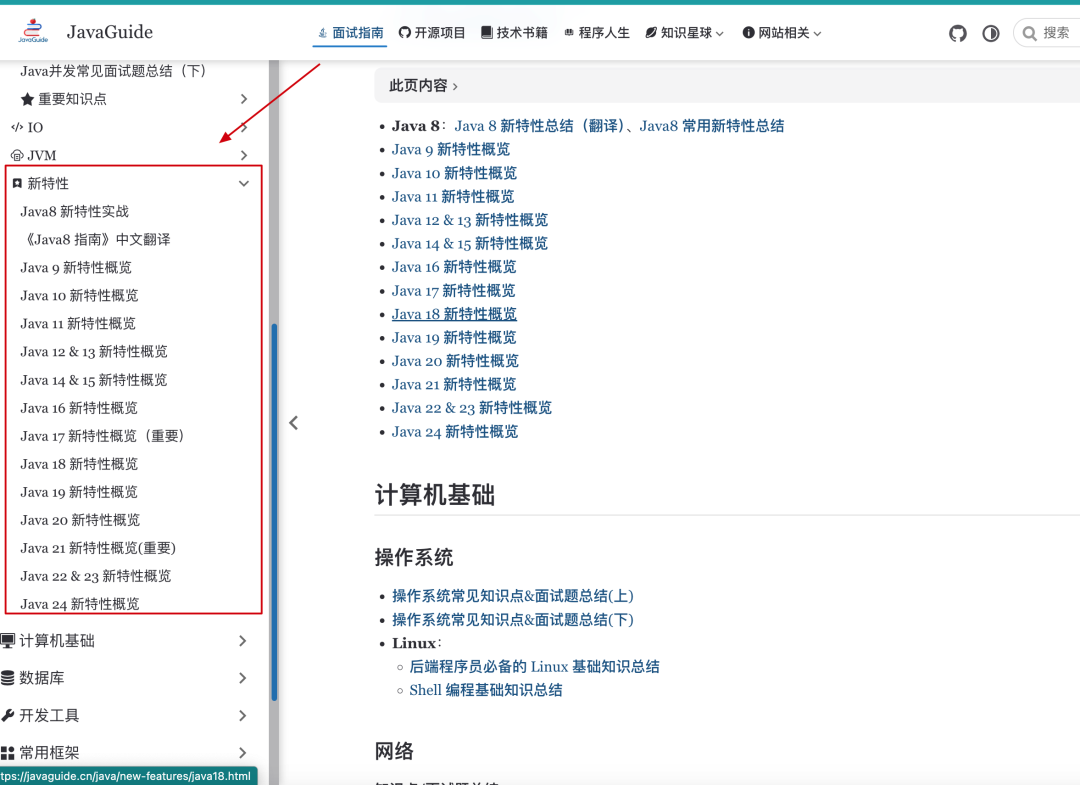Open GitHub via the top-right GitHub icon

(957, 33)
